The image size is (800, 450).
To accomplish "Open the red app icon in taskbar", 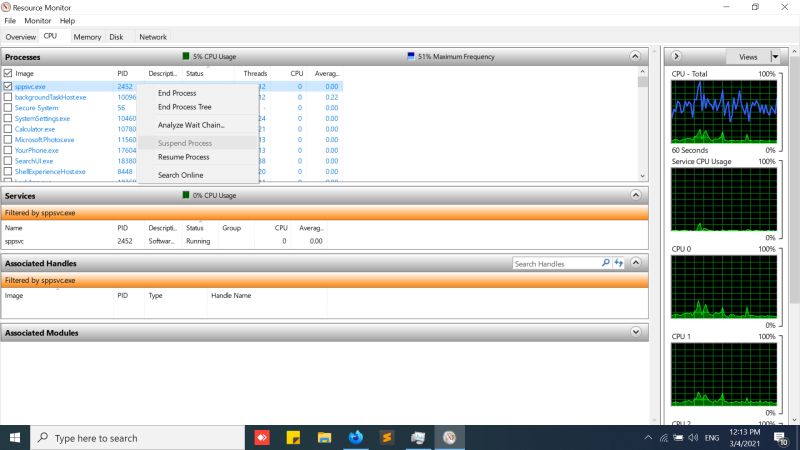I will point(262,438).
